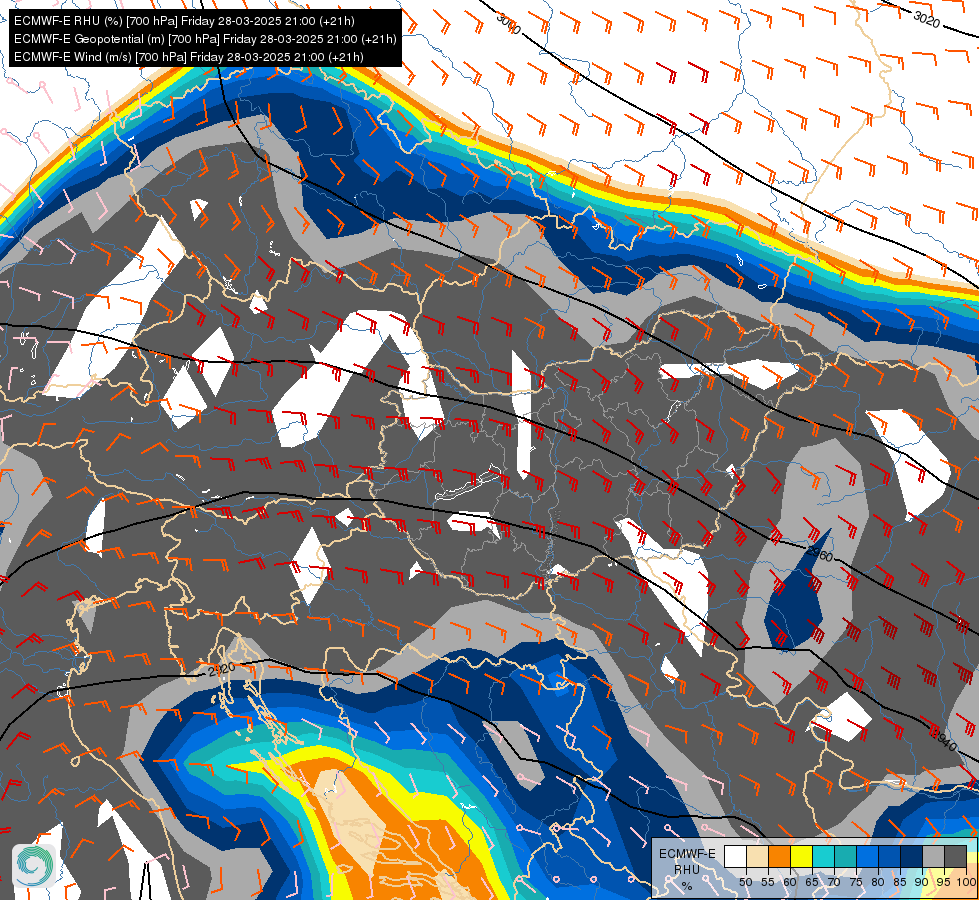Select the orange 55-60% legend swatch
The width and height of the screenshot is (979, 900).
pos(779,856)
